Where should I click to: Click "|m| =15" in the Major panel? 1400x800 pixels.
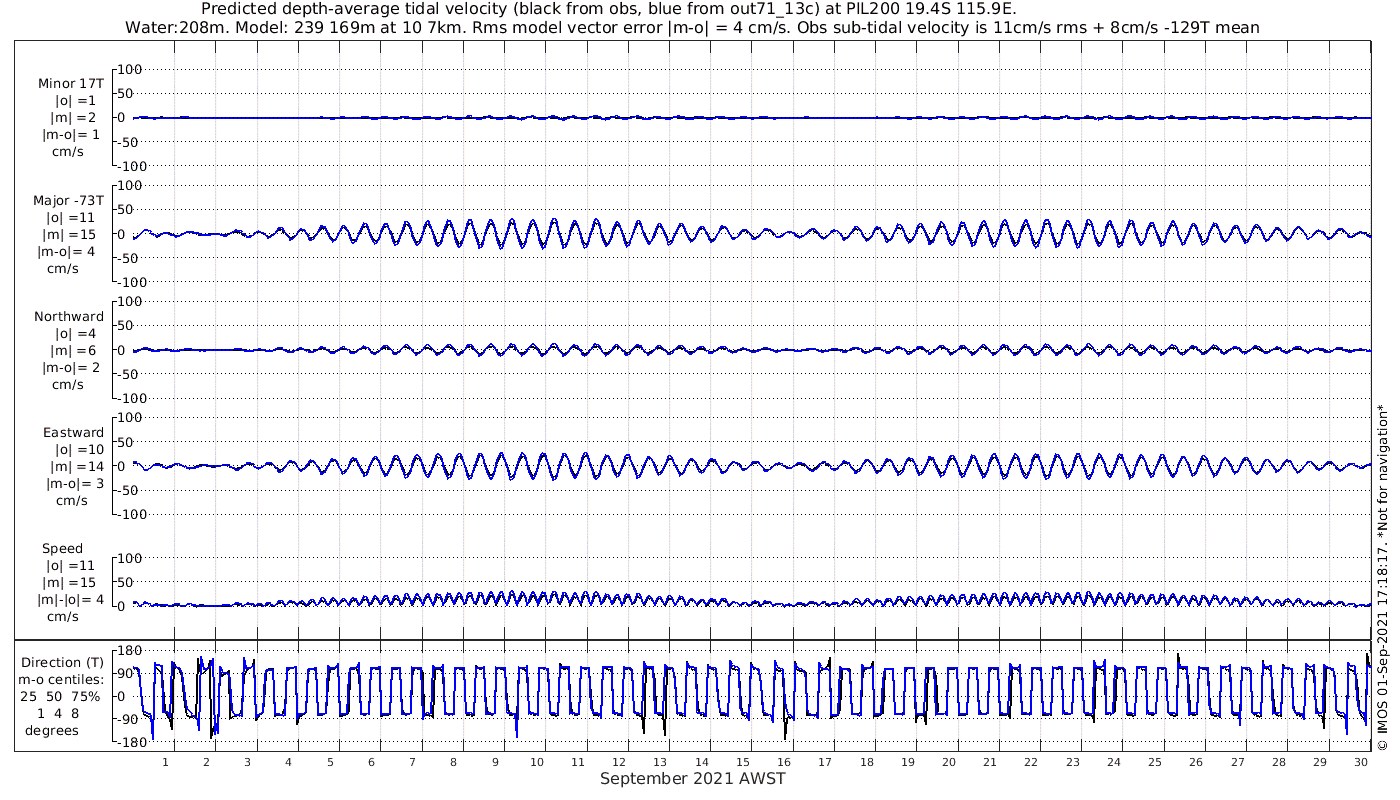[x=69, y=235]
